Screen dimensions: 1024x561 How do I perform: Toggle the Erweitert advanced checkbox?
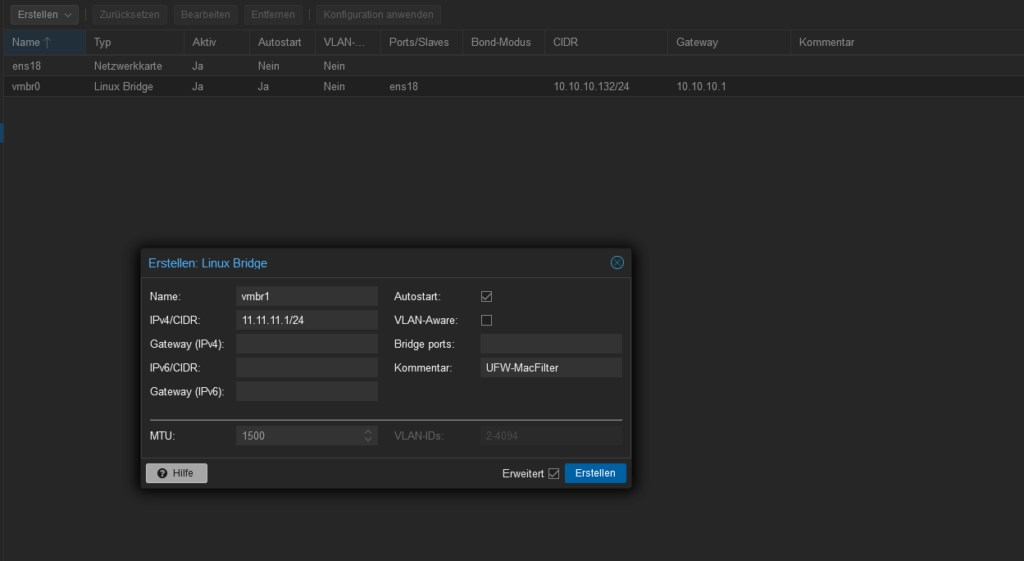pyautogui.click(x=553, y=473)
